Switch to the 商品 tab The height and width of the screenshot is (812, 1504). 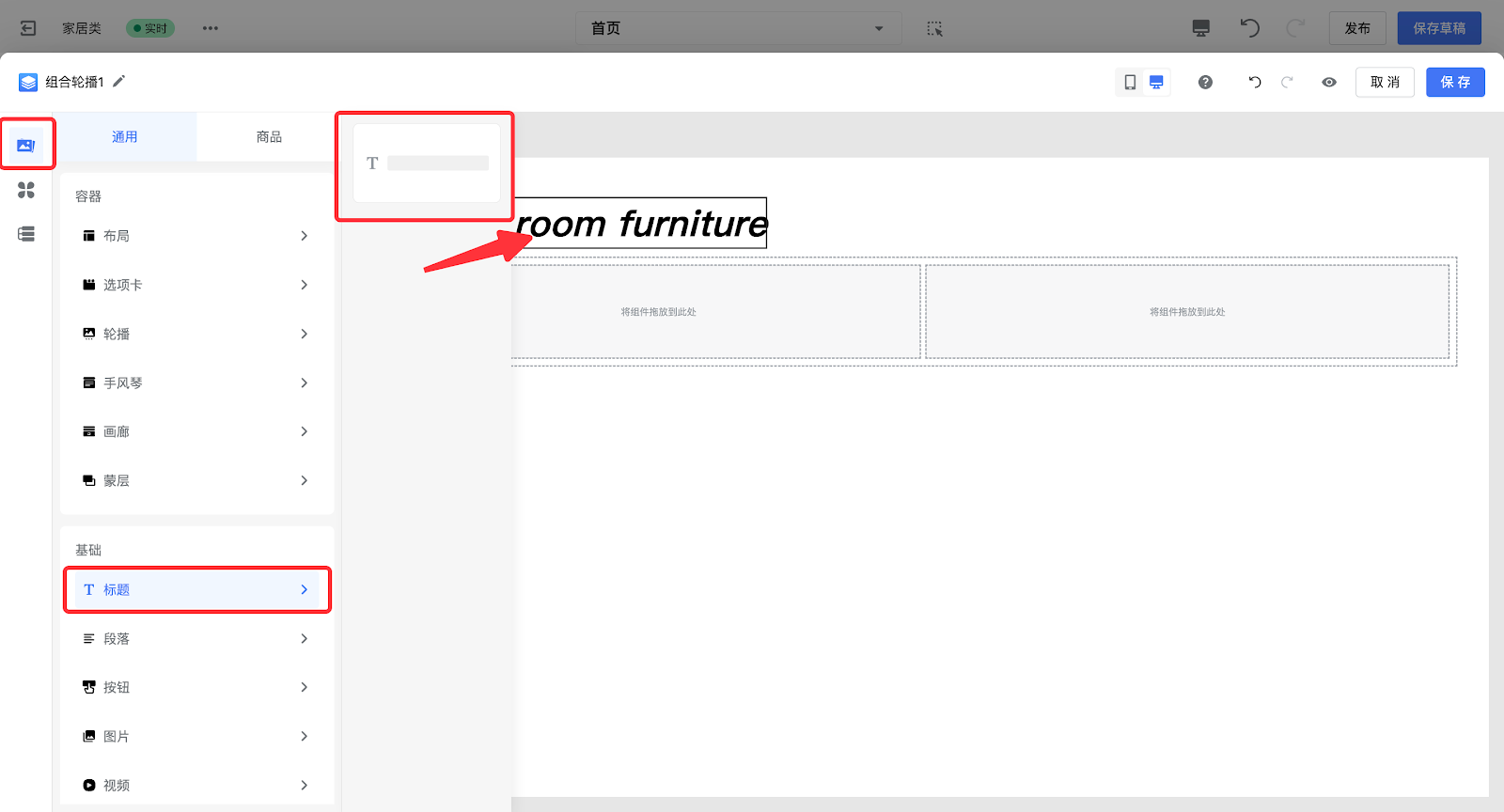point(269,137)
